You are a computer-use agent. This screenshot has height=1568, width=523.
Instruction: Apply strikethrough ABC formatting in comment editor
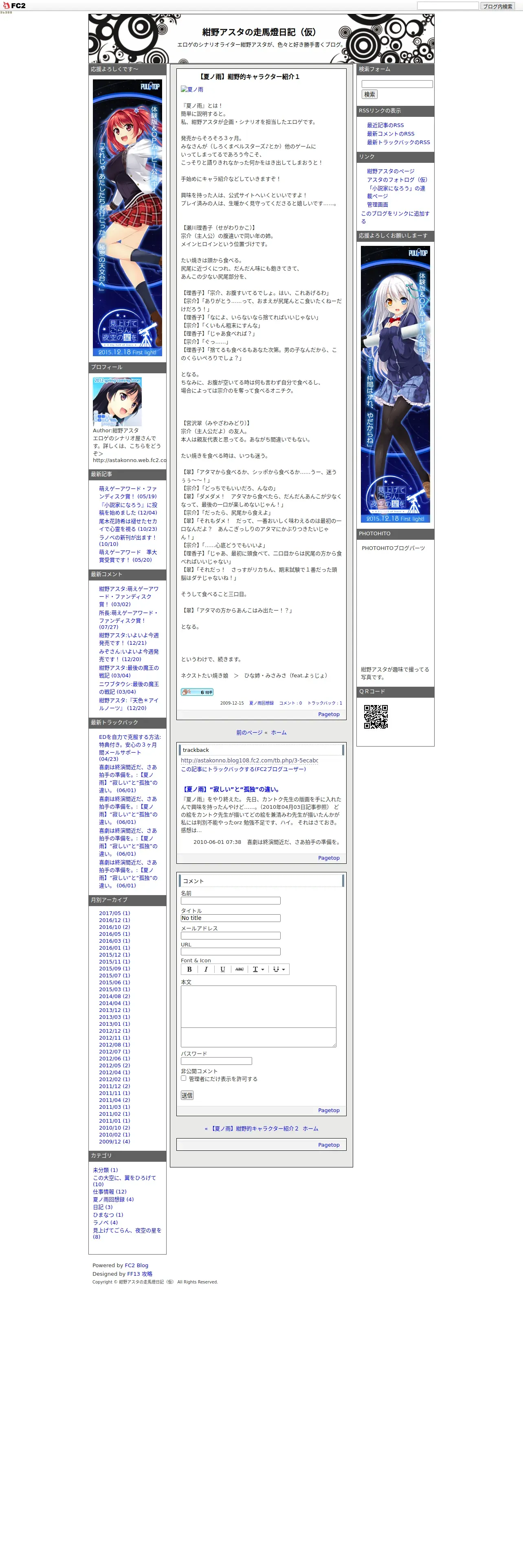tap(239, 969)
